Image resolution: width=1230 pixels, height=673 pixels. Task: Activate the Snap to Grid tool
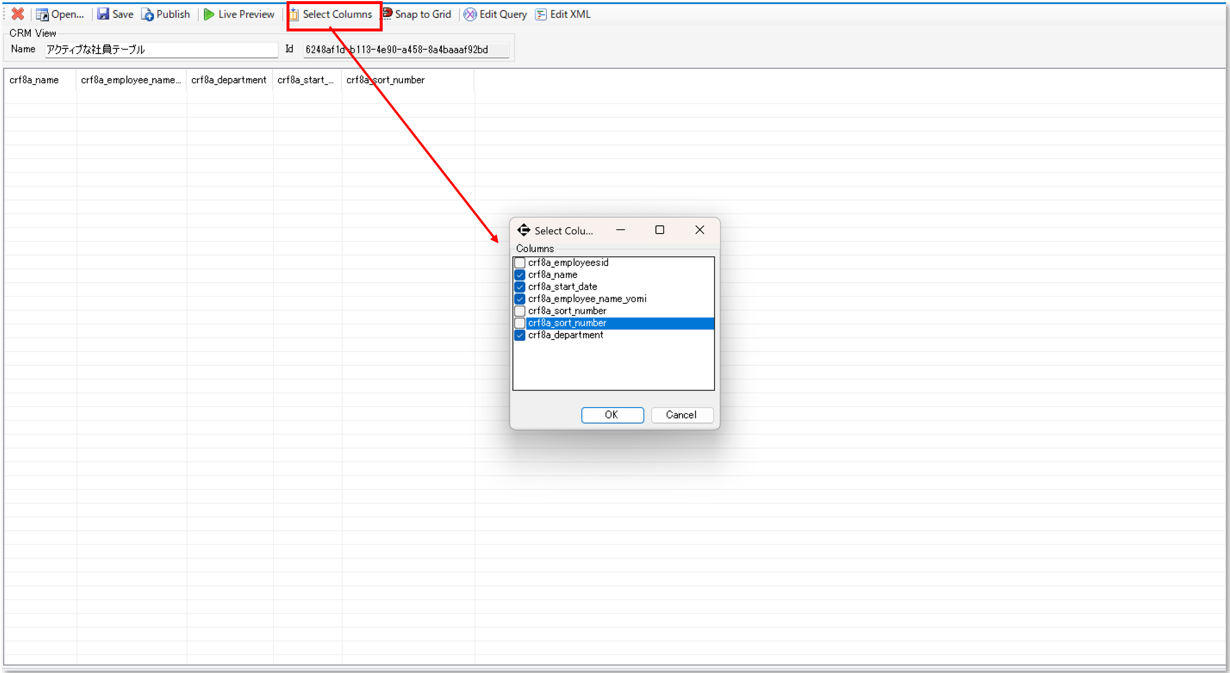pos(416,15)
